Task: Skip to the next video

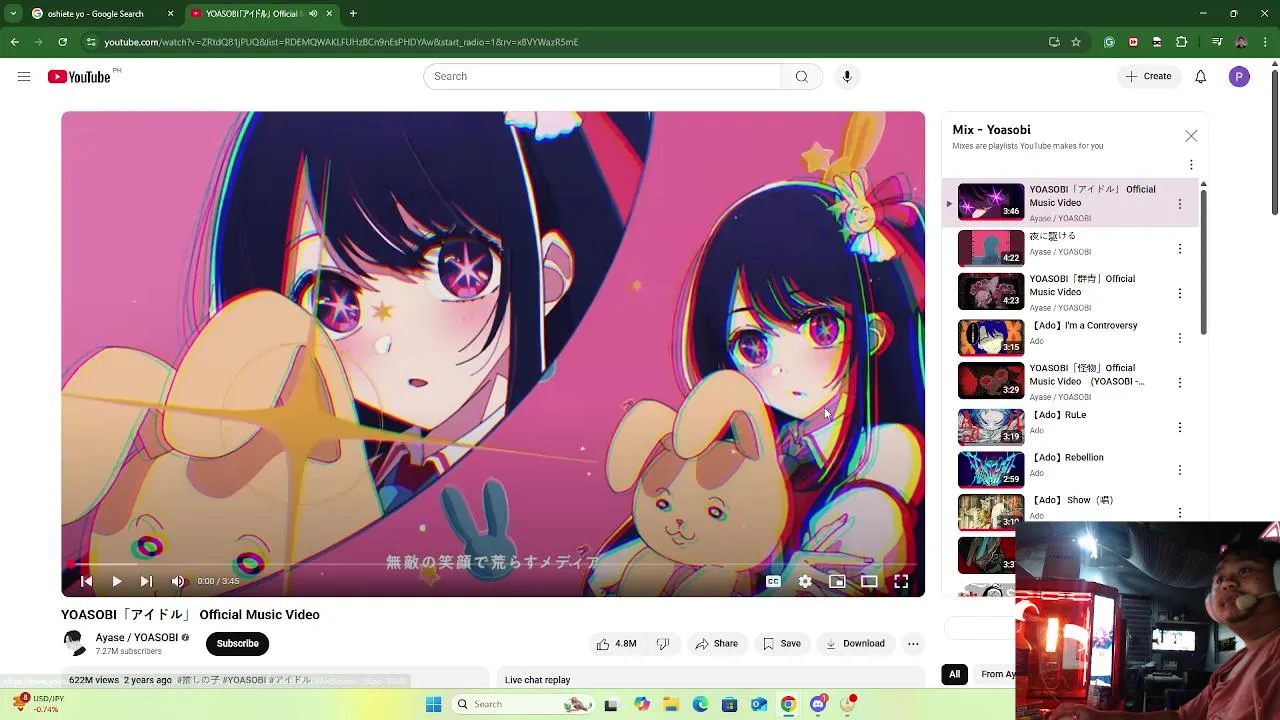Action: click(147, 581)
